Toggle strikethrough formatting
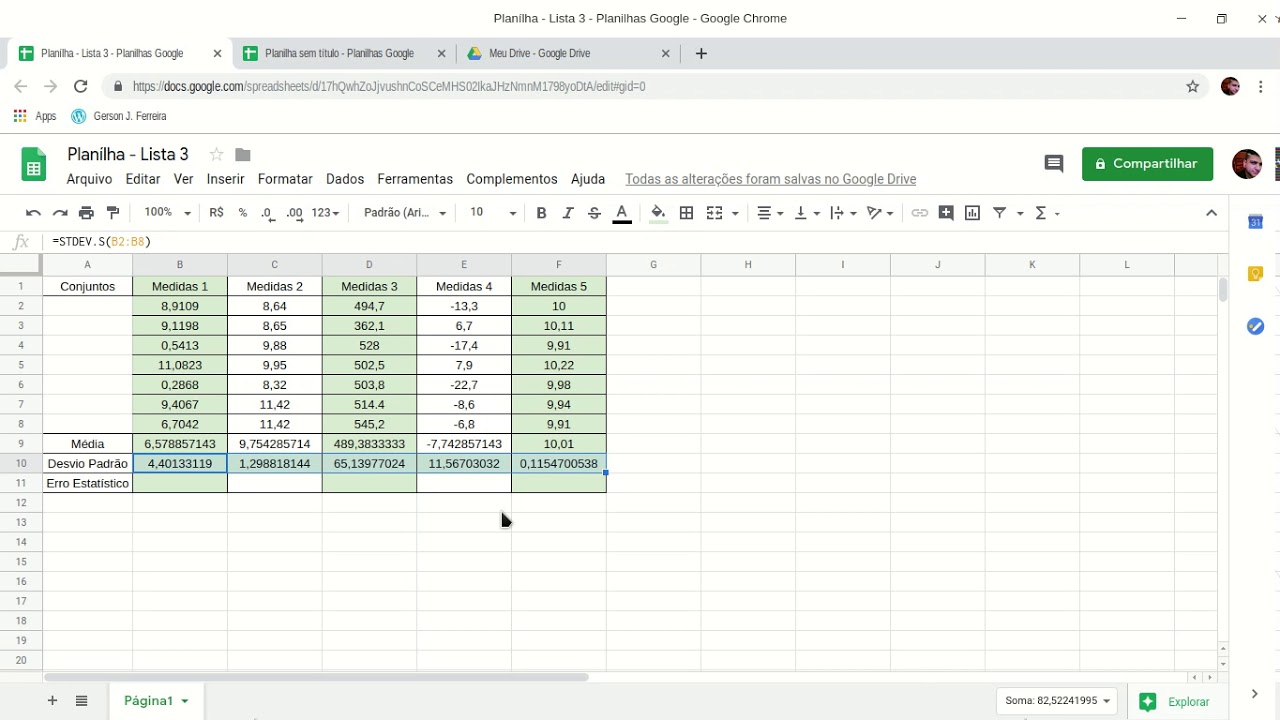1280x720 pixels. point(594,213)
